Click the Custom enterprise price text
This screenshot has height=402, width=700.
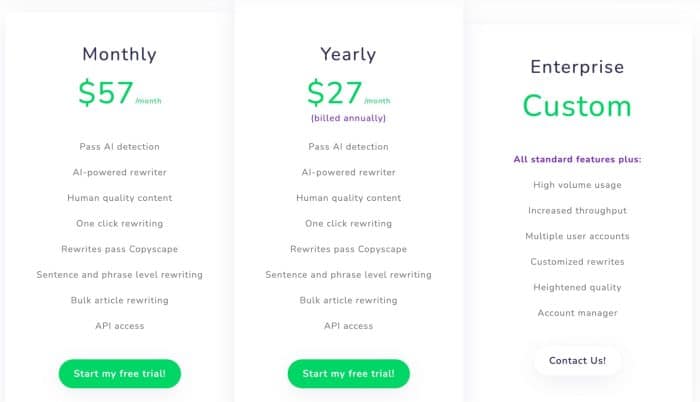pyautogui.click(x=577, y=106)
